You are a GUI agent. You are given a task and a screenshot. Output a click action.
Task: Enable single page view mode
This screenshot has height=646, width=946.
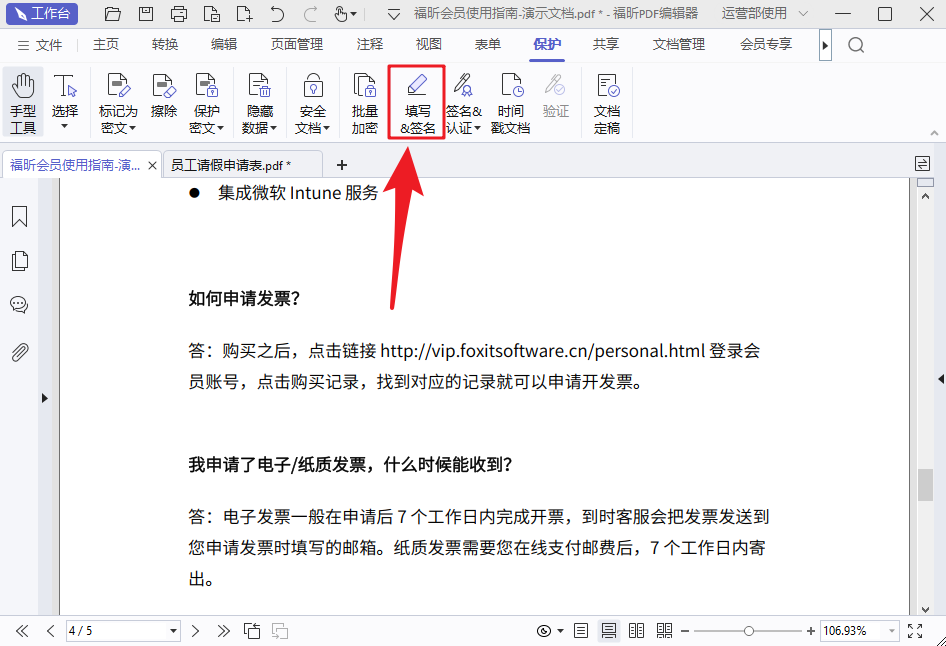click(x=580, y=631)
